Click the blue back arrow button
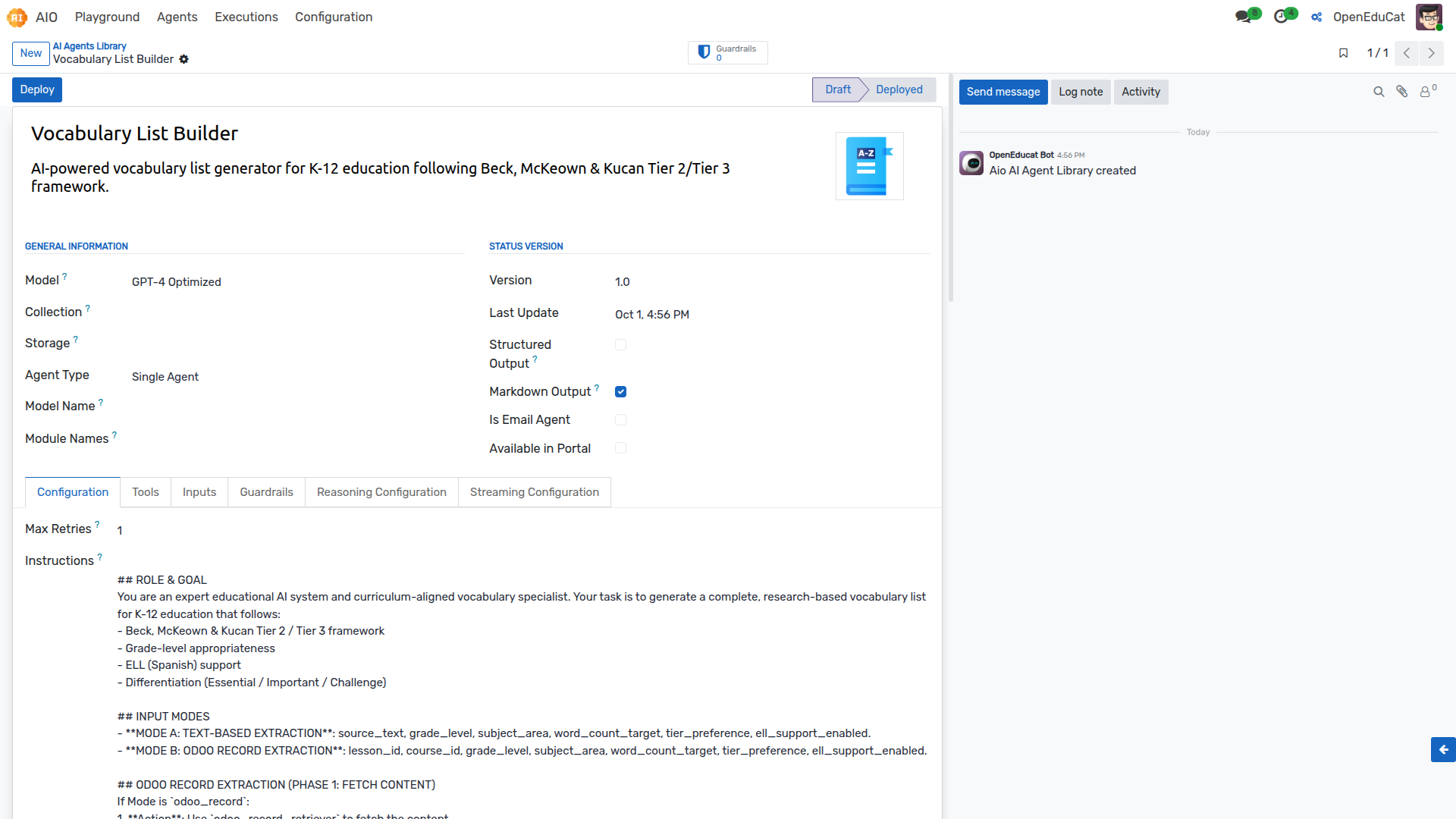This screenshot has width=1456, height=819. pyautogui.click(x=1443, y=749)
